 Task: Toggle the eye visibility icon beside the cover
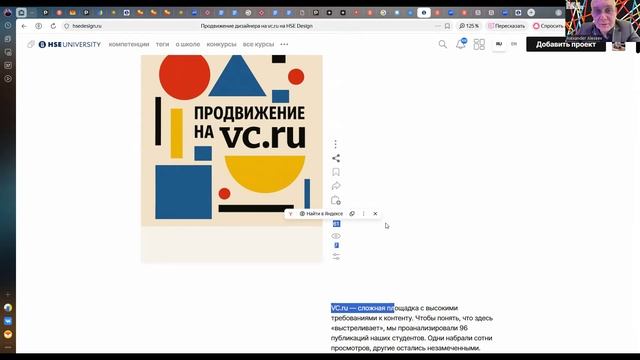336,236
